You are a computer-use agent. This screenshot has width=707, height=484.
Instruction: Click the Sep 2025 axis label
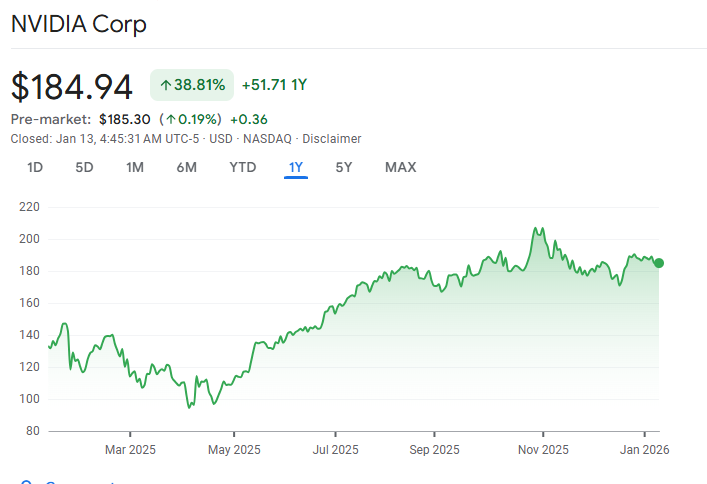(x=435, y=449)
